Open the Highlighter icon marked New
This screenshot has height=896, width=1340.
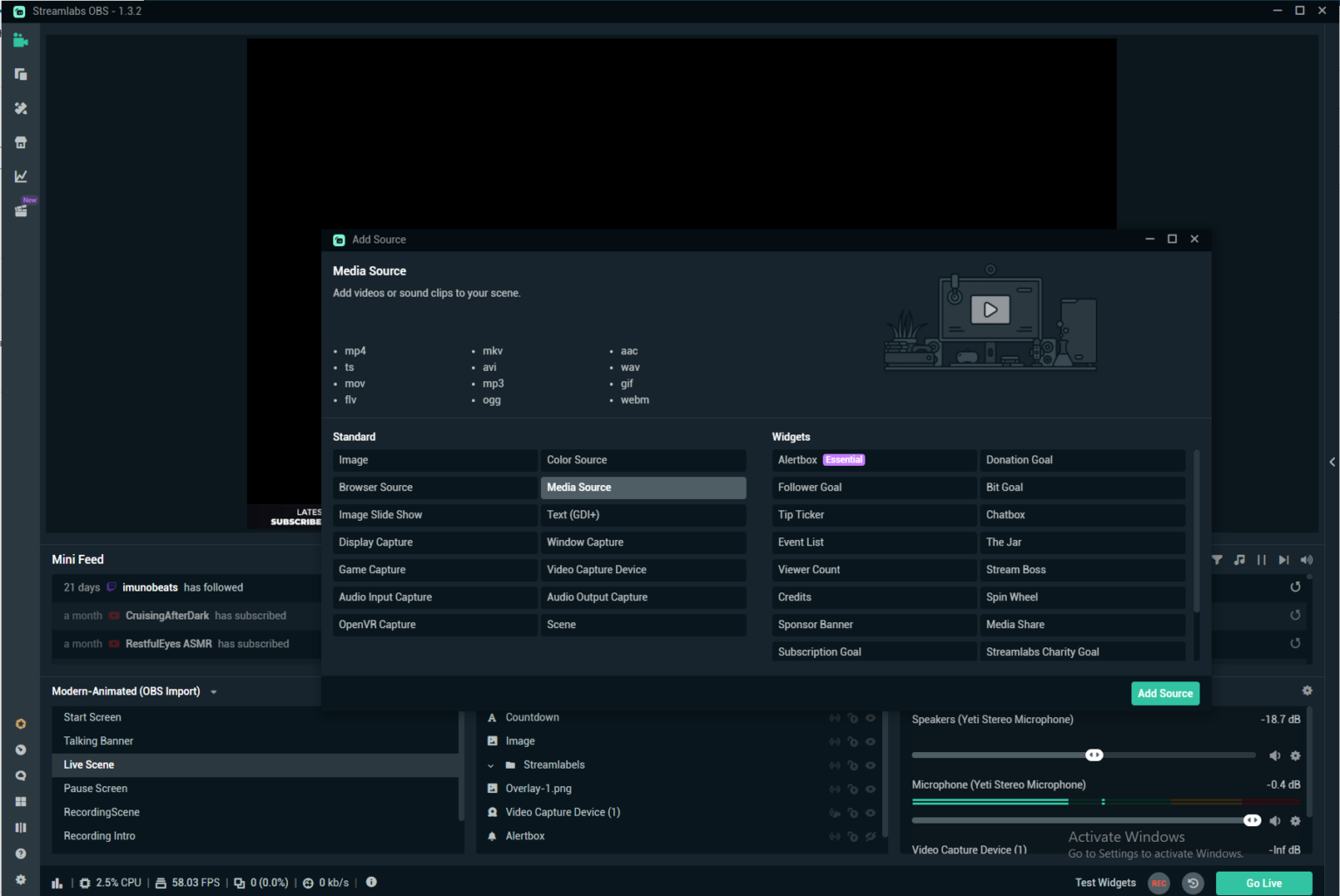click(20, 210)
